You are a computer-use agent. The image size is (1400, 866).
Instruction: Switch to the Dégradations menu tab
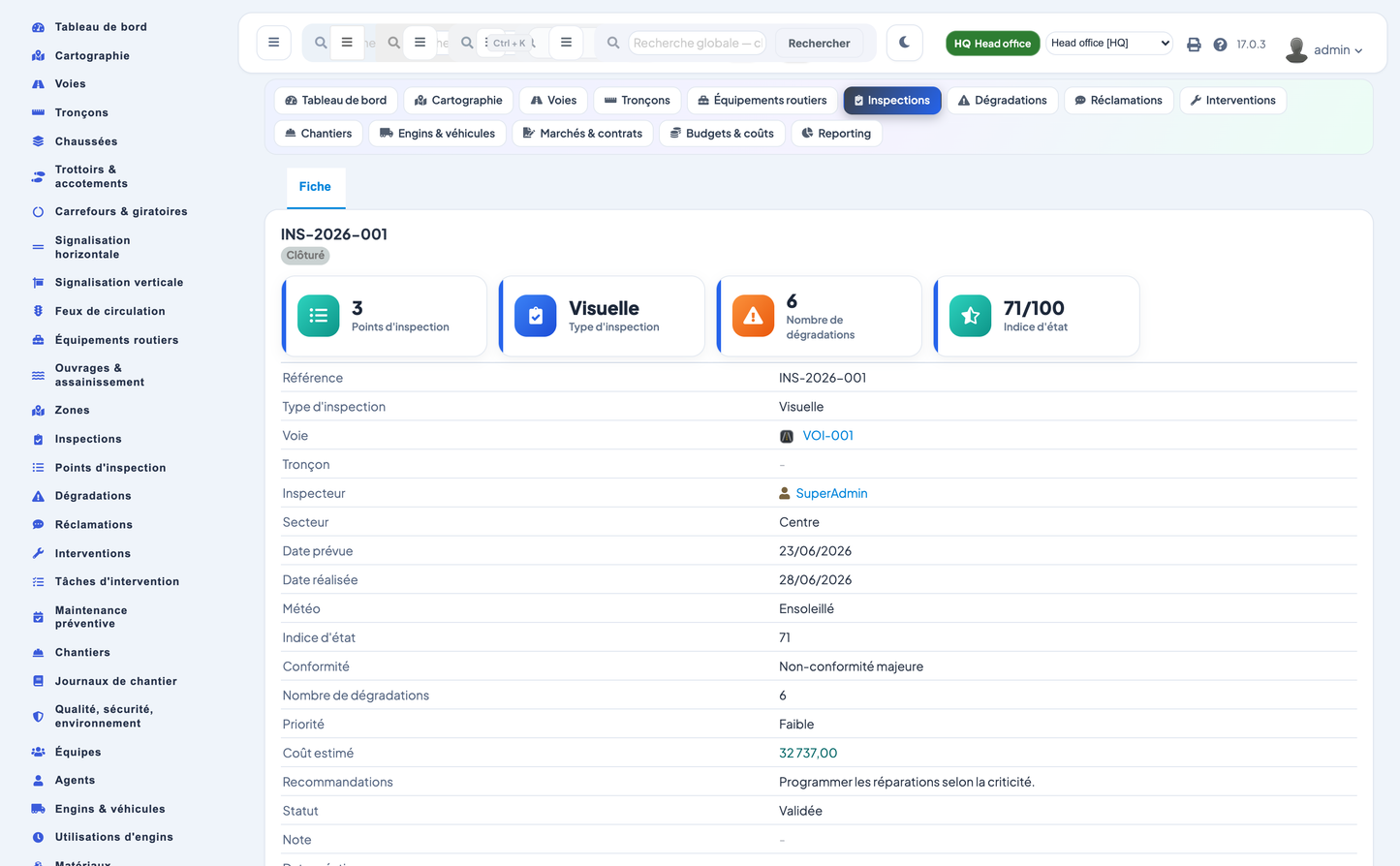[1002, 101]
